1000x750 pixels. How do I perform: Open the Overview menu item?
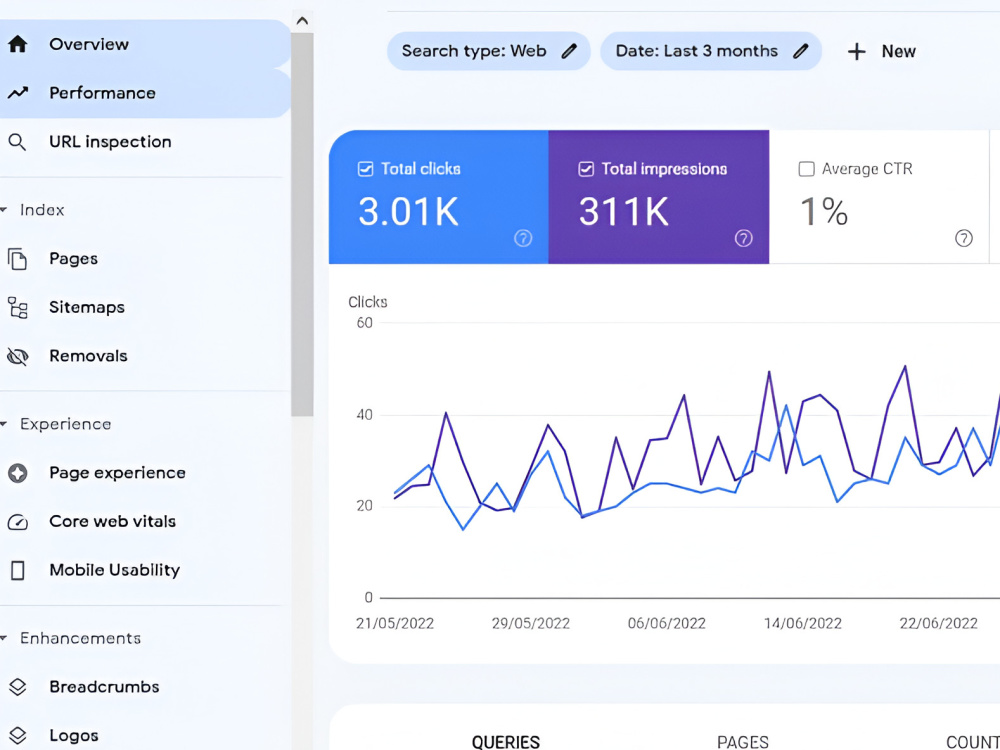click(145, 44)
